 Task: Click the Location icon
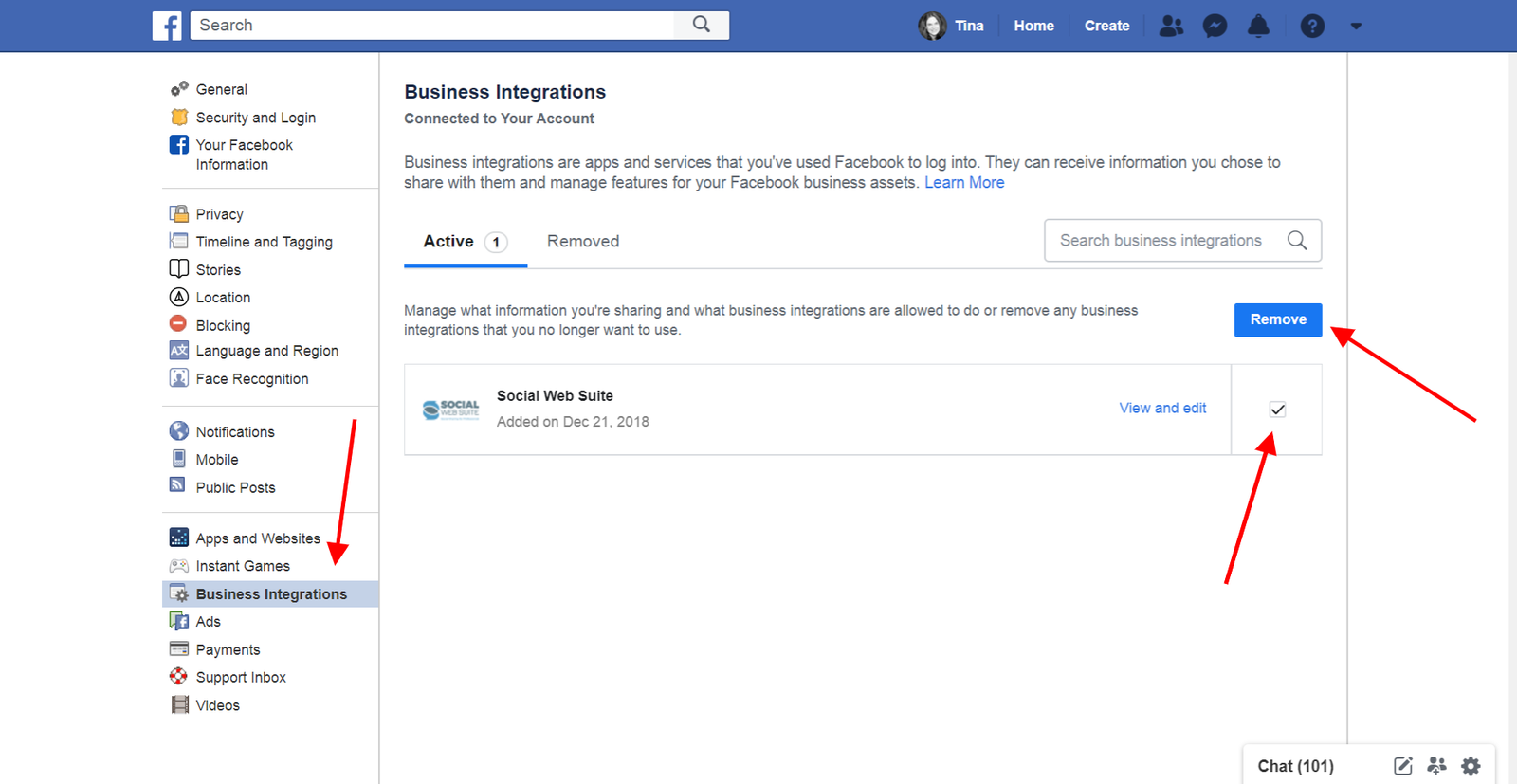pos(179,297)
